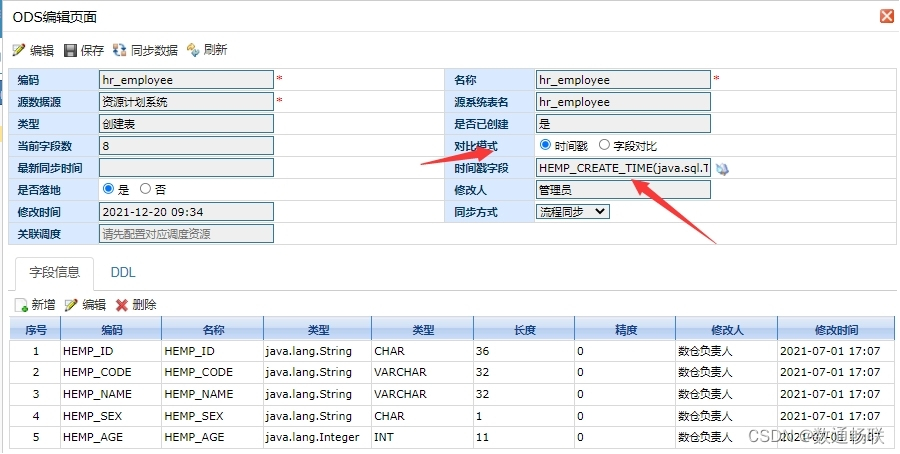Click the empty 最新同步时间 field

click(187, 168)
